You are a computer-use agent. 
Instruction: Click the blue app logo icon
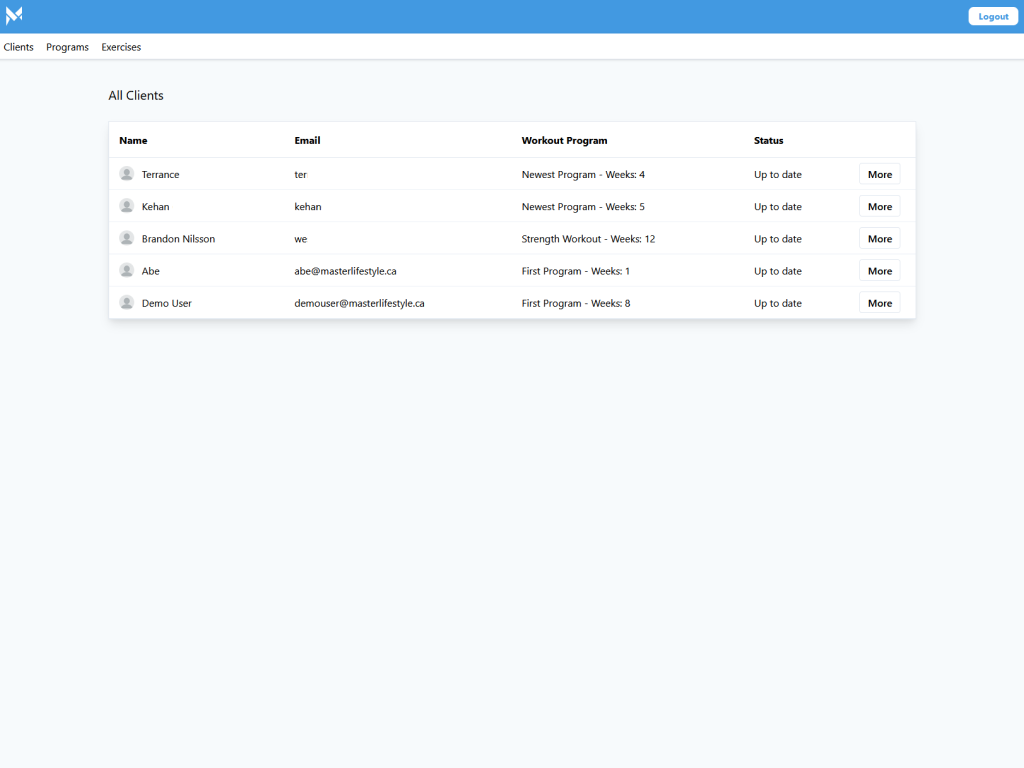click(14, 15)
